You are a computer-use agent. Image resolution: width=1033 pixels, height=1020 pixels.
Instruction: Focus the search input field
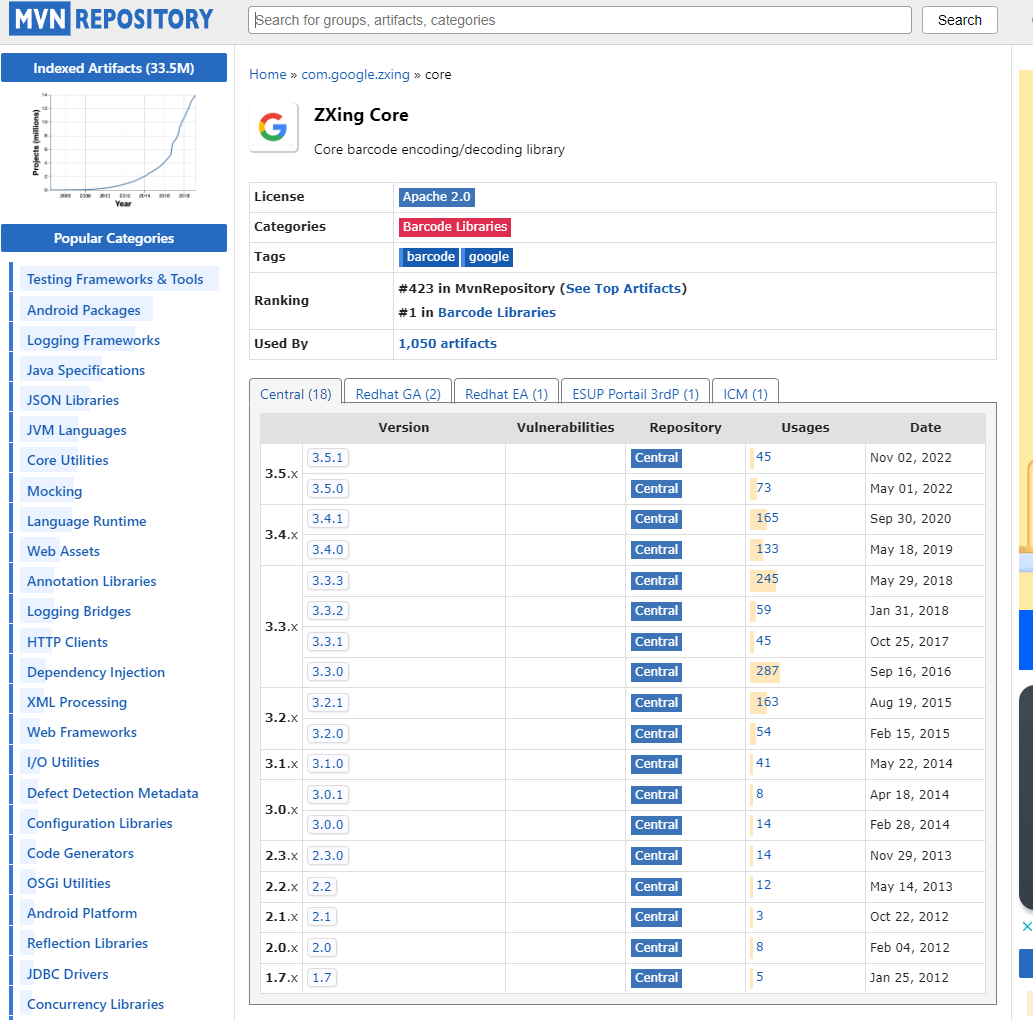coord(579,20)
